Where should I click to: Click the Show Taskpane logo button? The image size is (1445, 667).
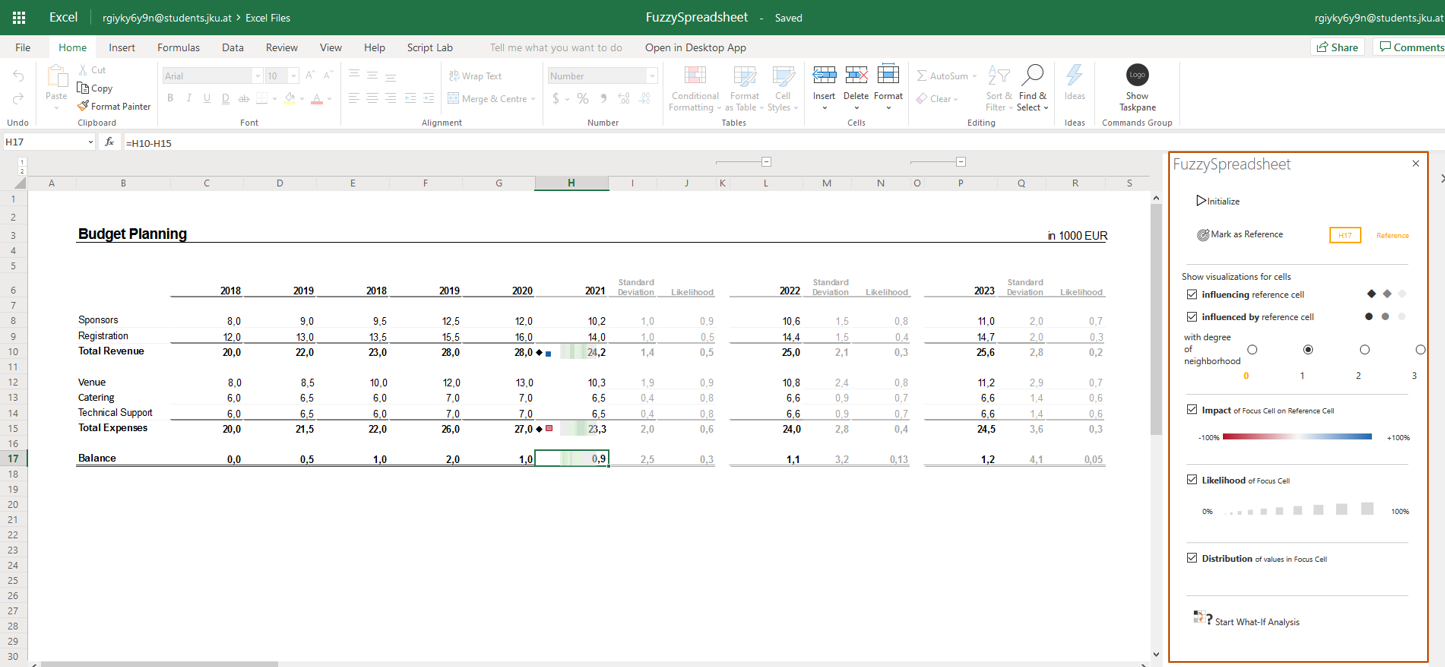click(1137, 75)
